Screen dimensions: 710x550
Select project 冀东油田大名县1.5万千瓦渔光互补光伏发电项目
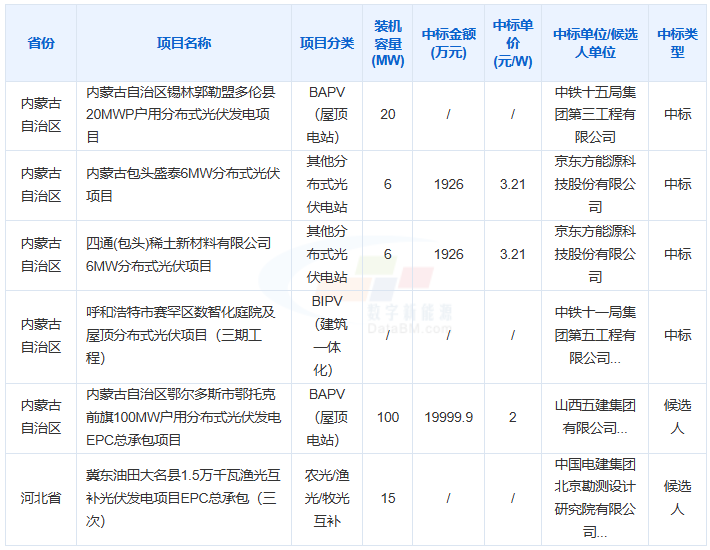183,498
